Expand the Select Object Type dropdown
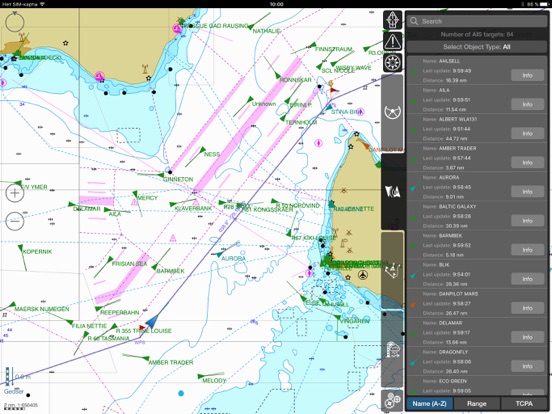 (x=477, y=47)
